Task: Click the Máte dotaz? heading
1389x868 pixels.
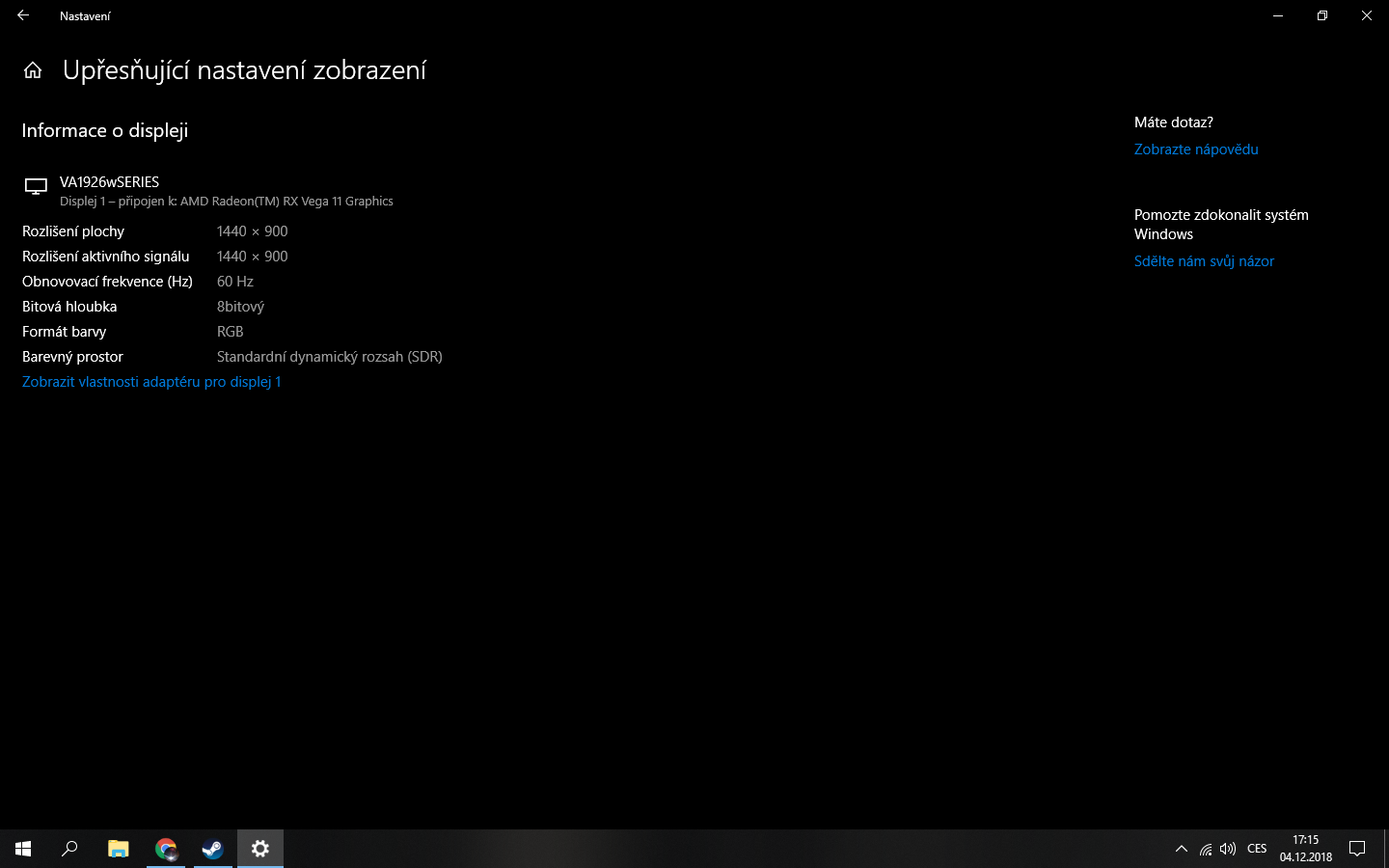Action: (1174, 122)
